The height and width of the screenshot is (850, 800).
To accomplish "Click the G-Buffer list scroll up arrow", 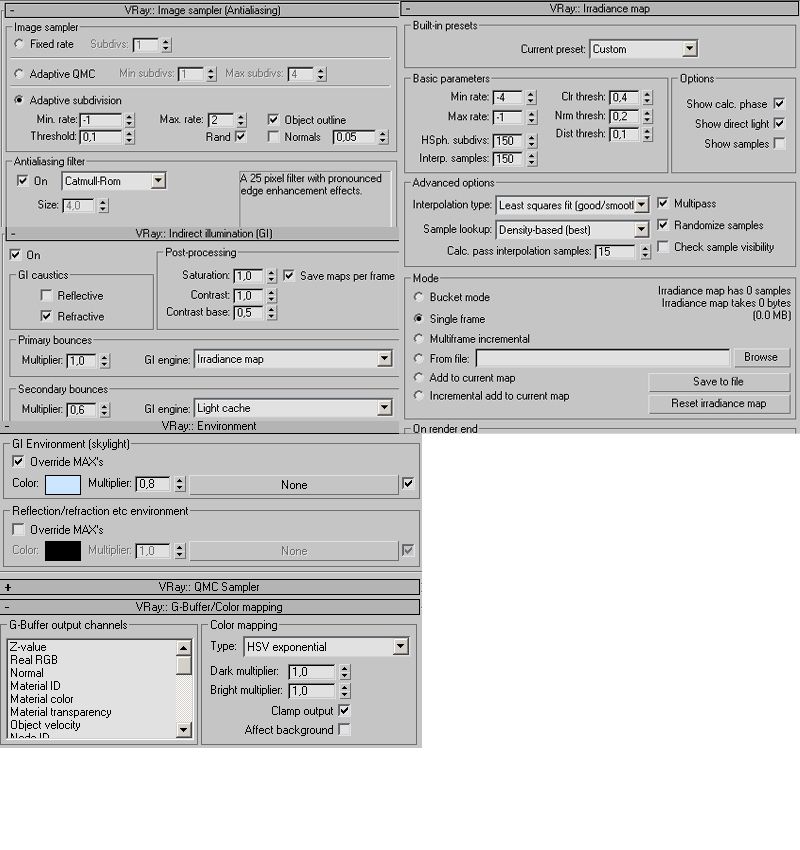I will (184, 647).
